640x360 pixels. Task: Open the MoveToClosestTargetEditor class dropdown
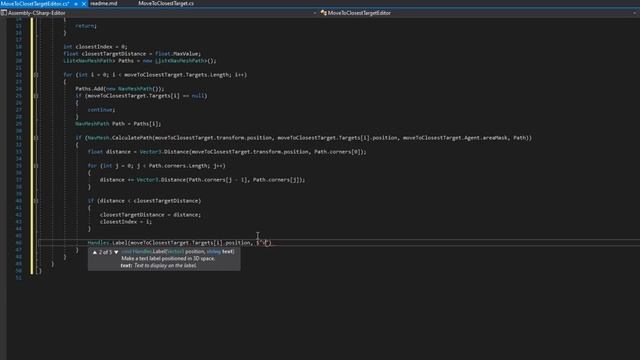[x=634, y=13]
